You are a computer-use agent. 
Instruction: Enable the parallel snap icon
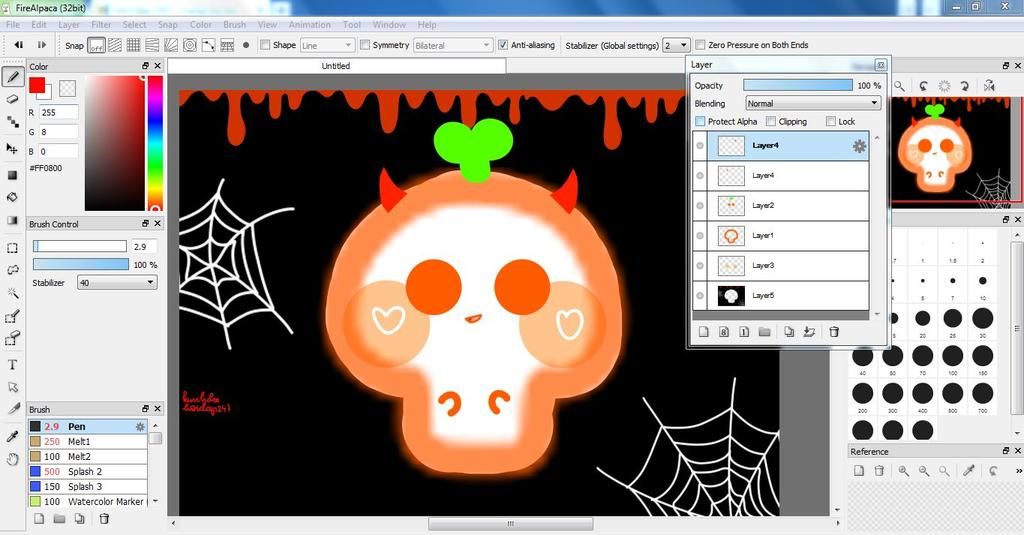tap(115, 45)
